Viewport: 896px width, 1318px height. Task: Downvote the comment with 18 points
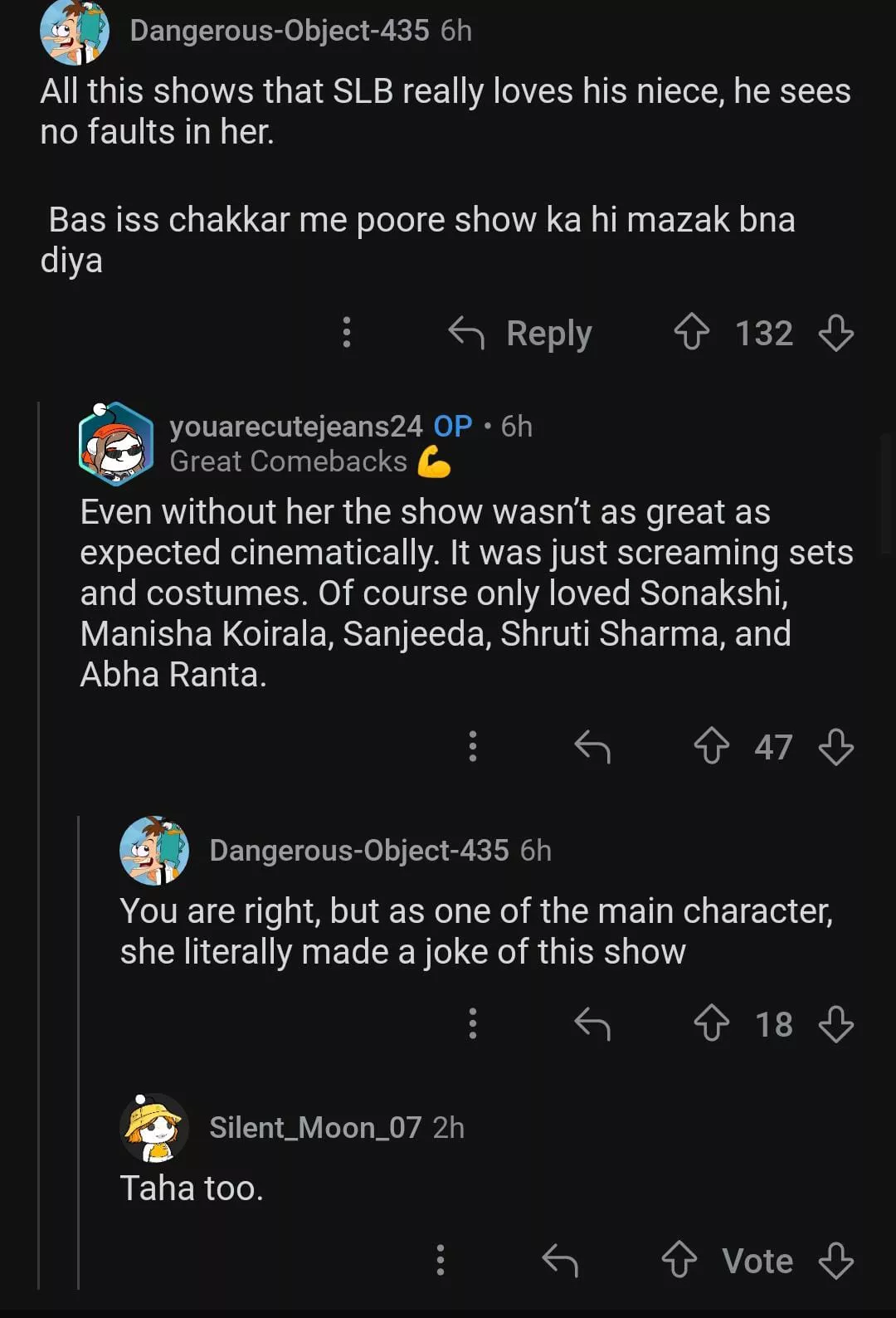click(x=835, y=1023)
